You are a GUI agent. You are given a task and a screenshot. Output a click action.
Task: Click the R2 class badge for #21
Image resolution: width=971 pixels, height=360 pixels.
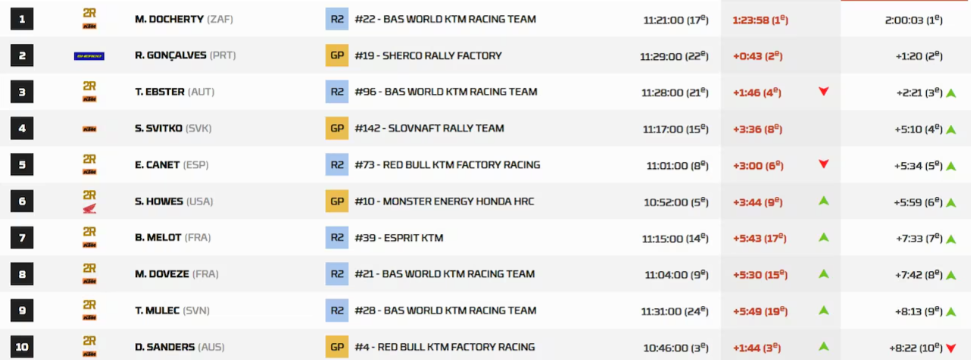pyautogui.click(x=337, y=274)
